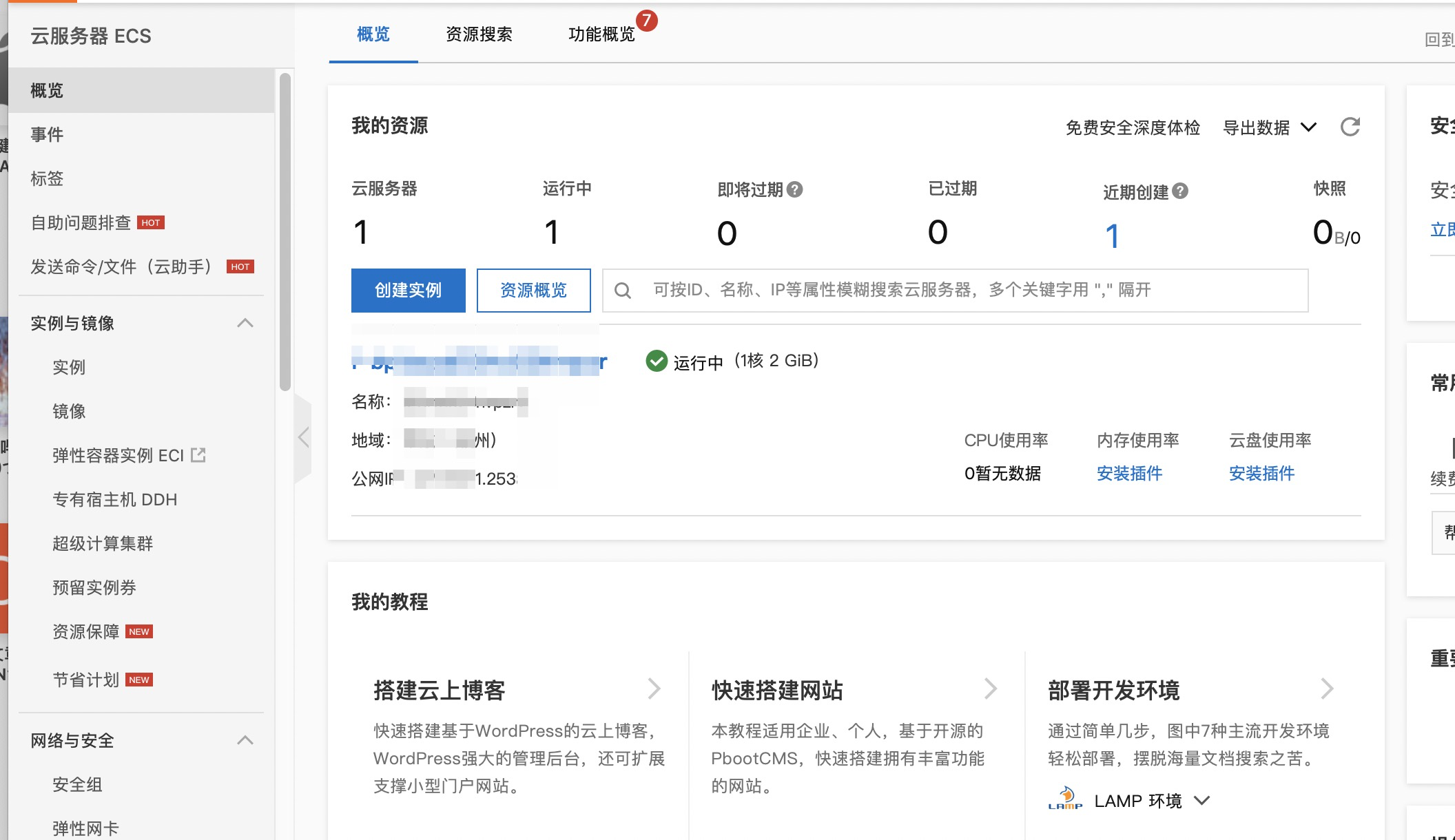Open the external link icon beside 弹性容器实例 ECI
This screenshot has height=840, width=1455.
(x=198, y=455)
